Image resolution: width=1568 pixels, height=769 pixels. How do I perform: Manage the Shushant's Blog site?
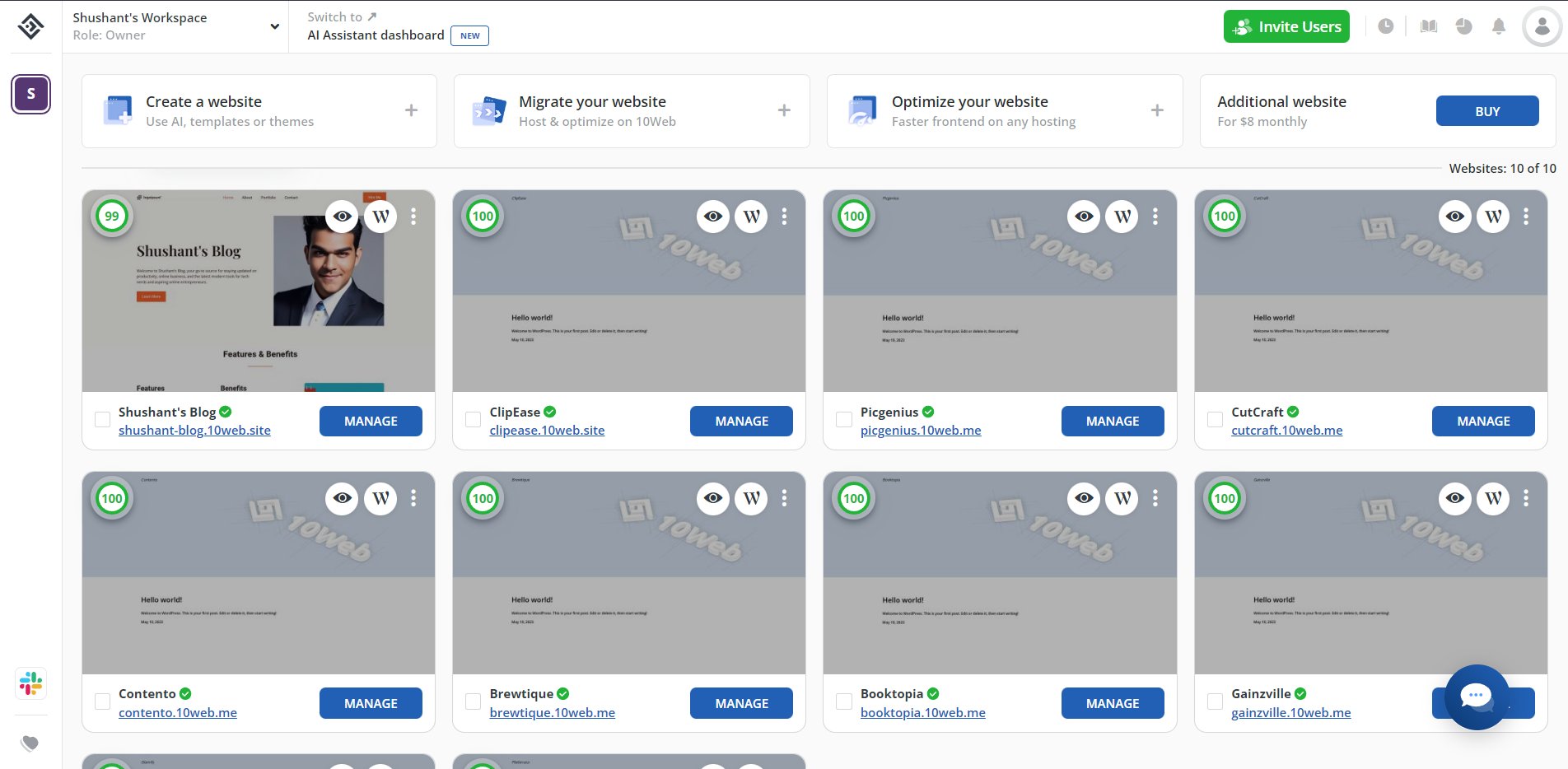pyautogui.click(x=371, y=421)
